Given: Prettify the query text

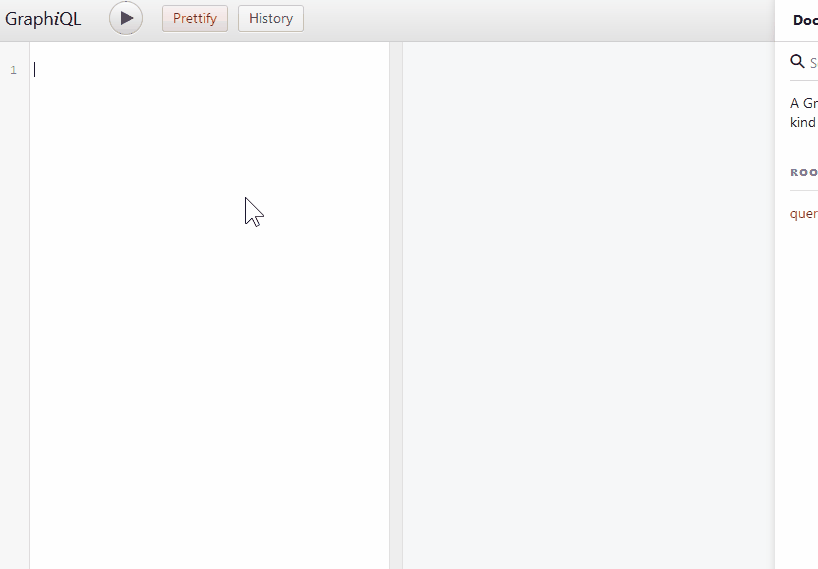Looking at the screenshot, I should [x=195, y=18].
